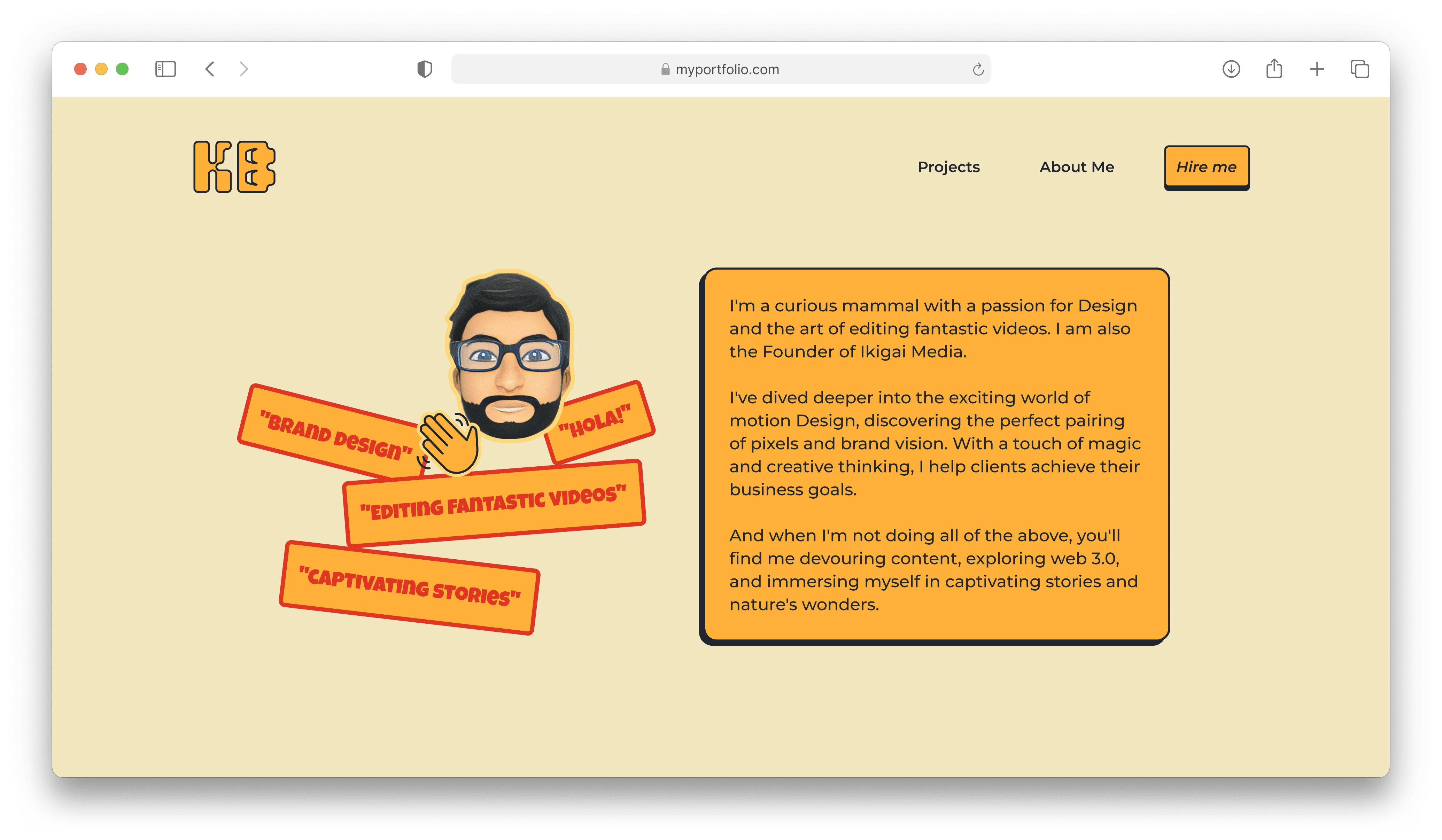Open the privacy shield report icon
Image resolution: width=1442 pixels, height=840 pixels.
[425, 69]
